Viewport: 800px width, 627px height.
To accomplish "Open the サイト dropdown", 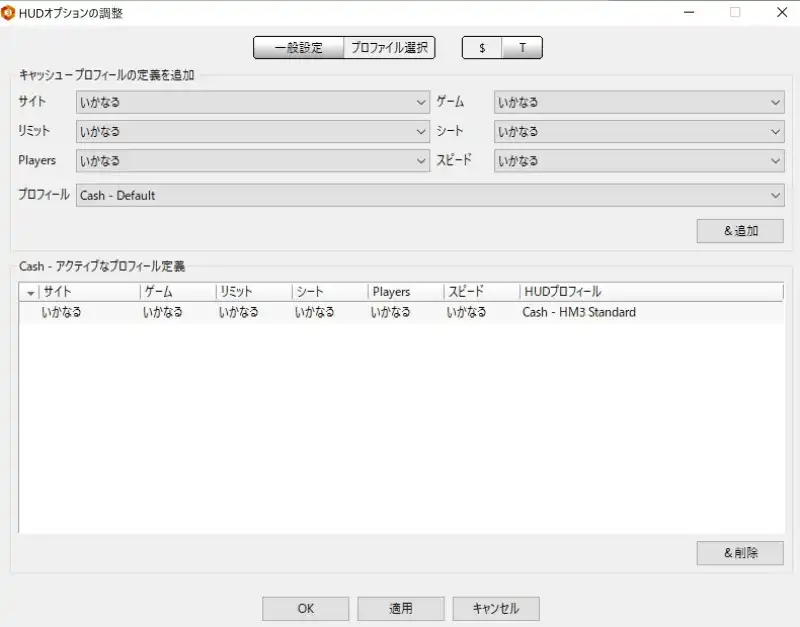I will pyautogui.click(x=253, y=102).
